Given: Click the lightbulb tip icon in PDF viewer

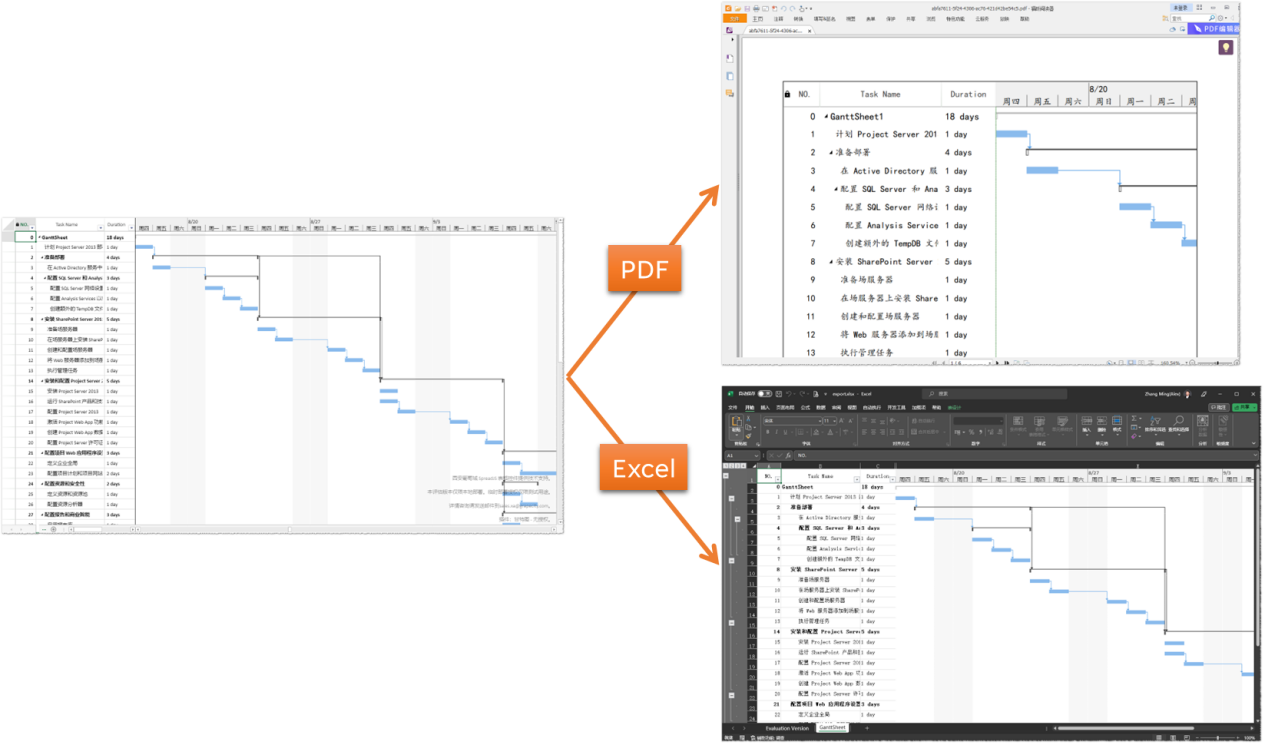Looking at the screenshot, I should [x=1225, y=47].
